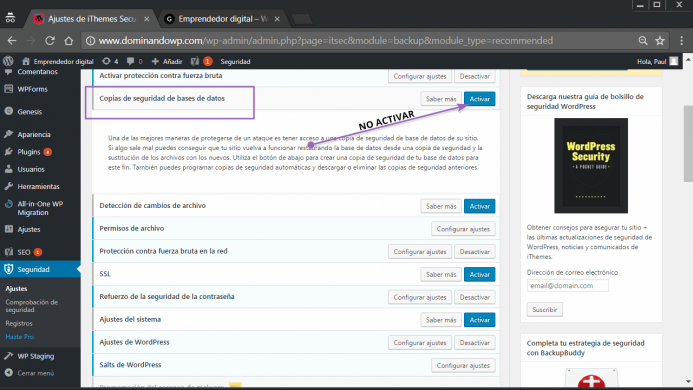Click the Suscribir button
693x390 pixels.
pyautogui.click(x=544, y=310)
